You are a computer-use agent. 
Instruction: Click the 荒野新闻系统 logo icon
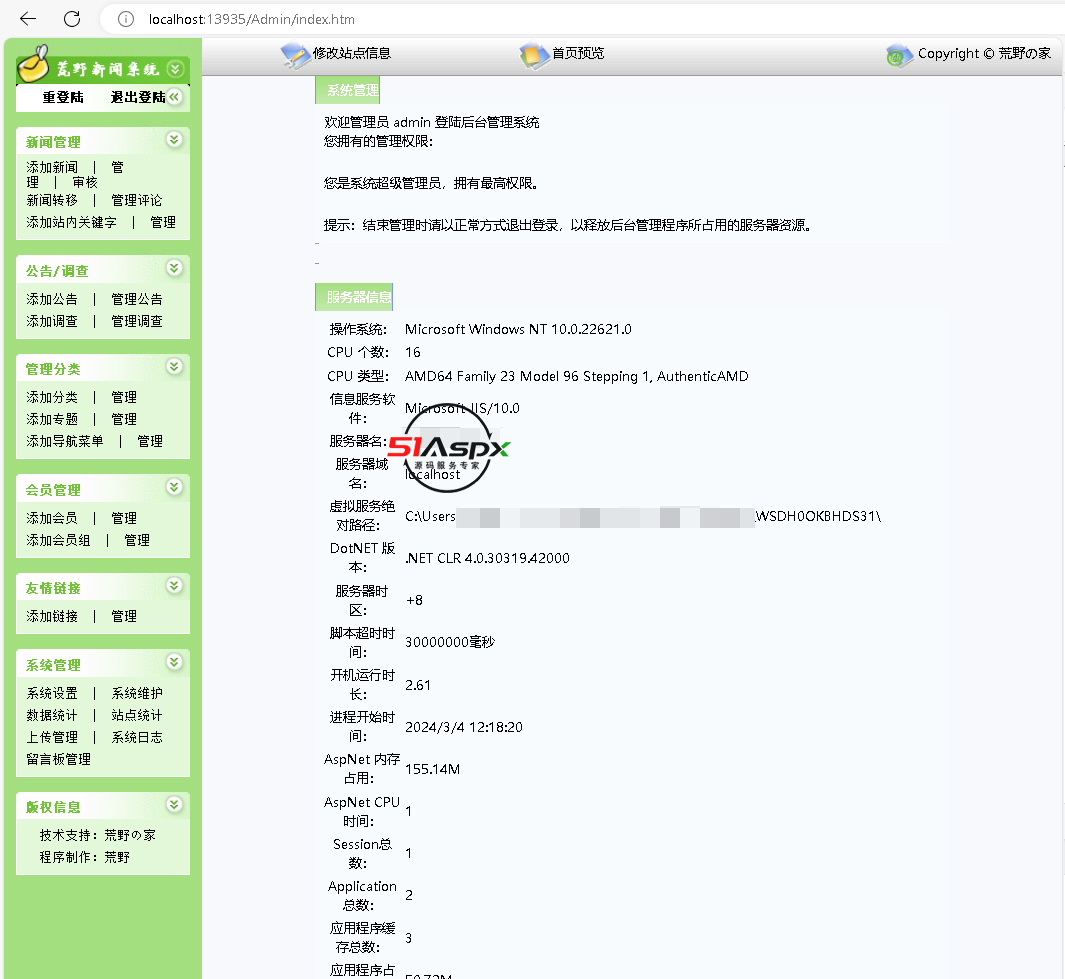(33, 63)
